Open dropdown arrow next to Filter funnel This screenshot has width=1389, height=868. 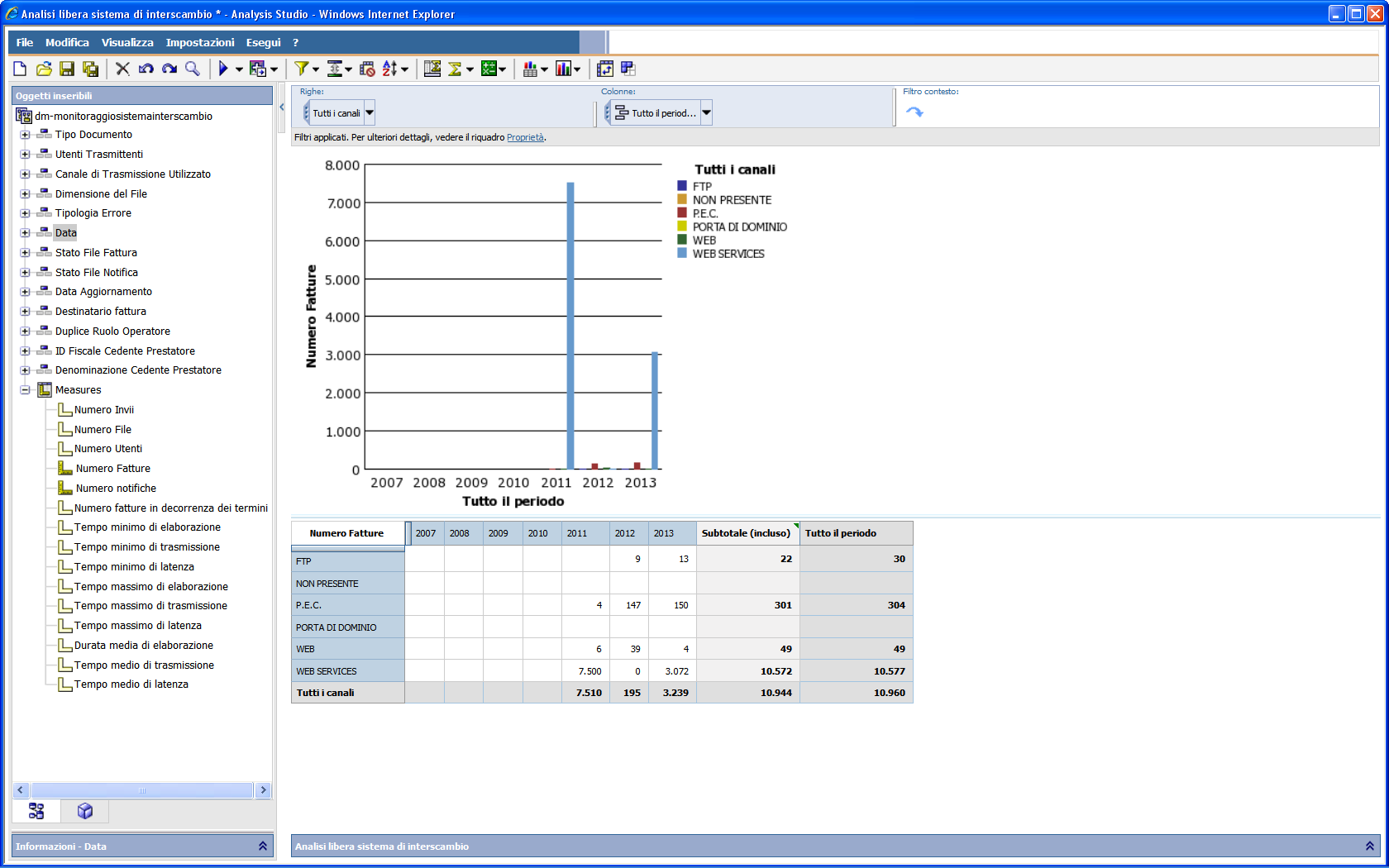pos(316,69)
